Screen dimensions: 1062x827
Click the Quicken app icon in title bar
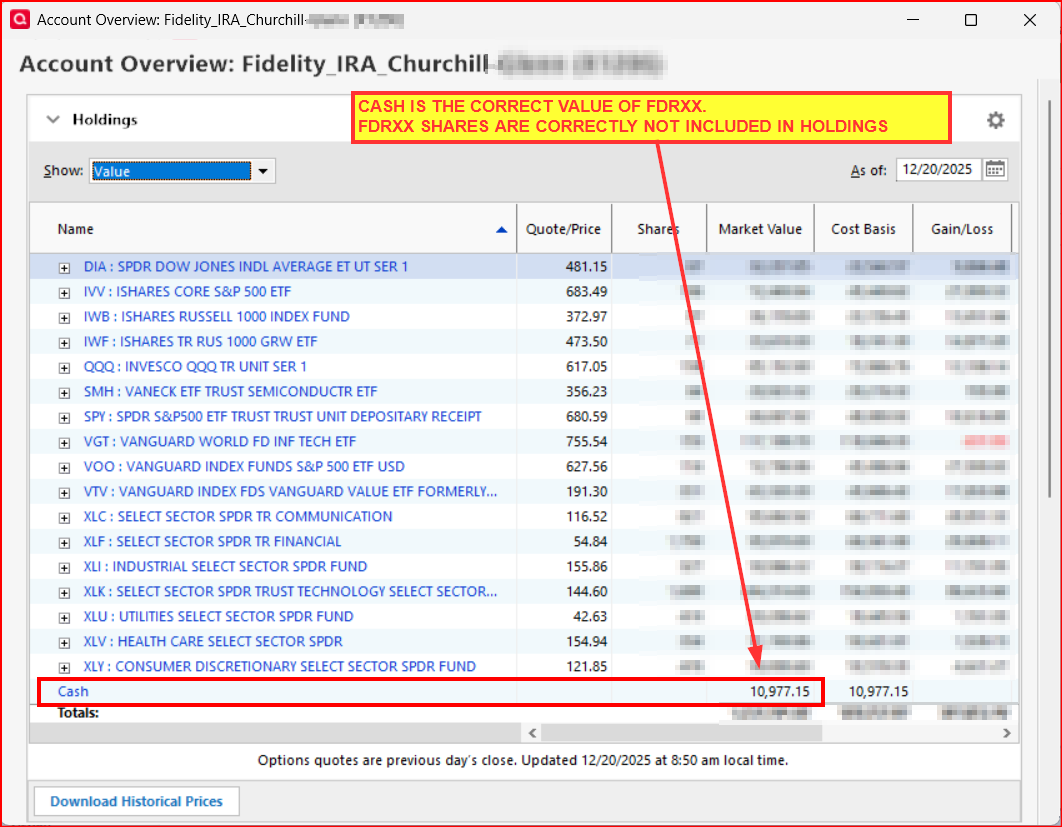tap(20, 20)
